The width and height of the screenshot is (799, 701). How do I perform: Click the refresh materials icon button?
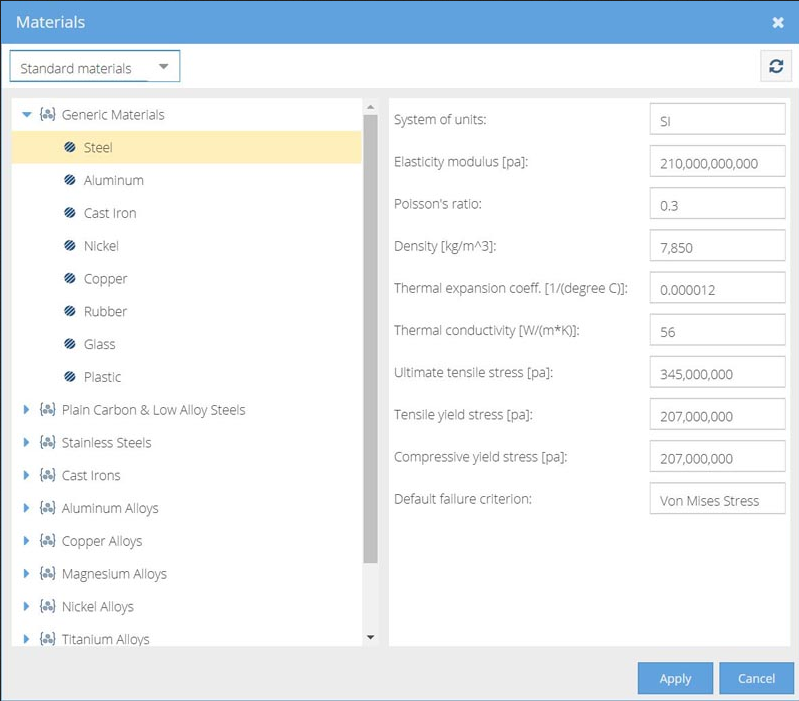click(x=775, y=67)
